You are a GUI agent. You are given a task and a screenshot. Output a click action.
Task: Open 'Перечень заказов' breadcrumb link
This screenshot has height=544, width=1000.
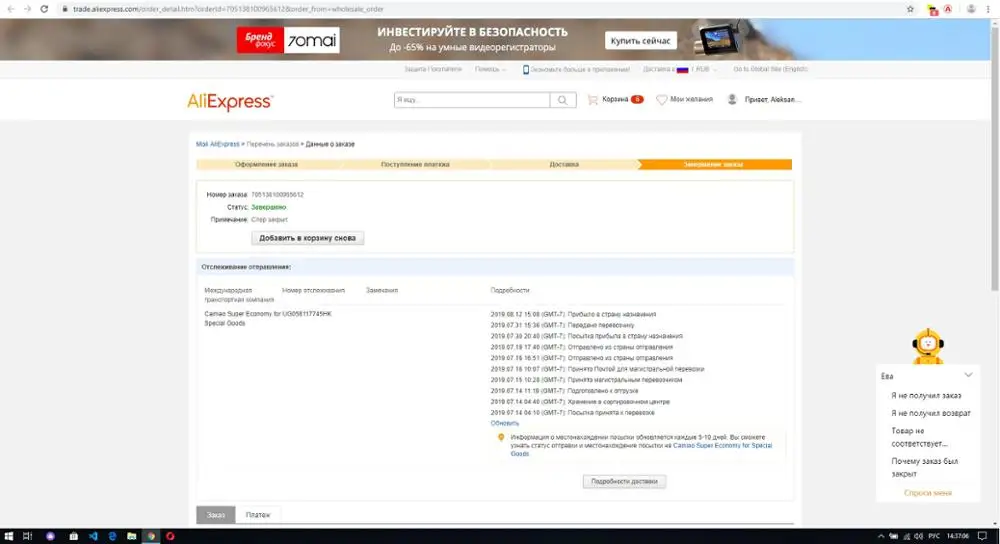(x=272, y=144)
